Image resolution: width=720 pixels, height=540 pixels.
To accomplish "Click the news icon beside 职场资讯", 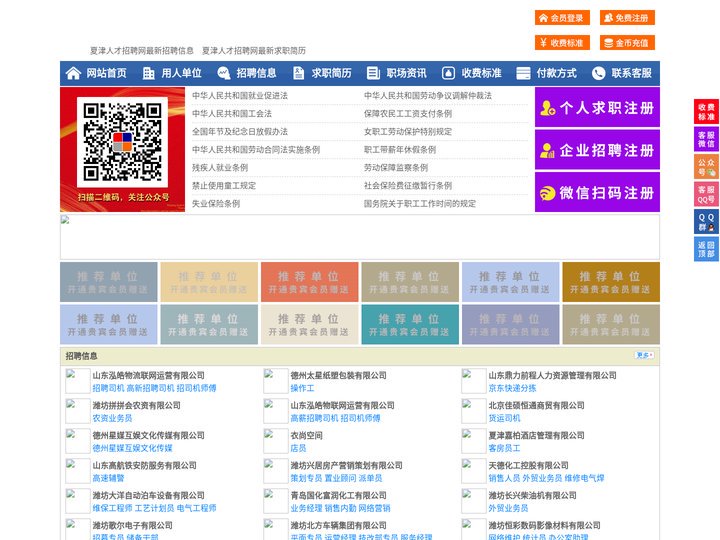I will point(373,73).
